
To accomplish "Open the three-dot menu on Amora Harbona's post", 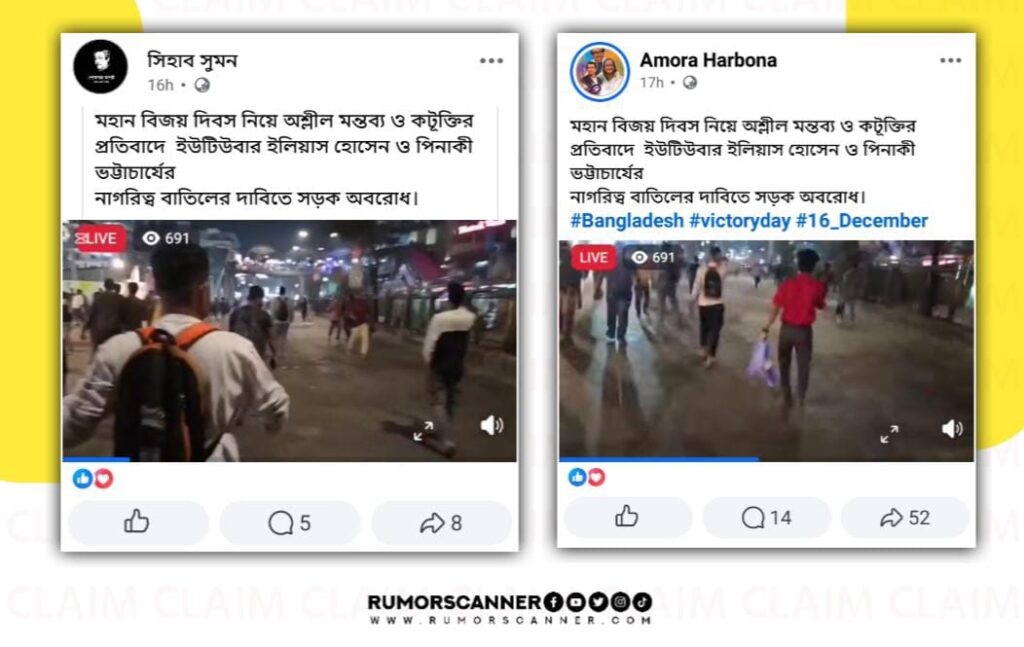I will [950, 60].
